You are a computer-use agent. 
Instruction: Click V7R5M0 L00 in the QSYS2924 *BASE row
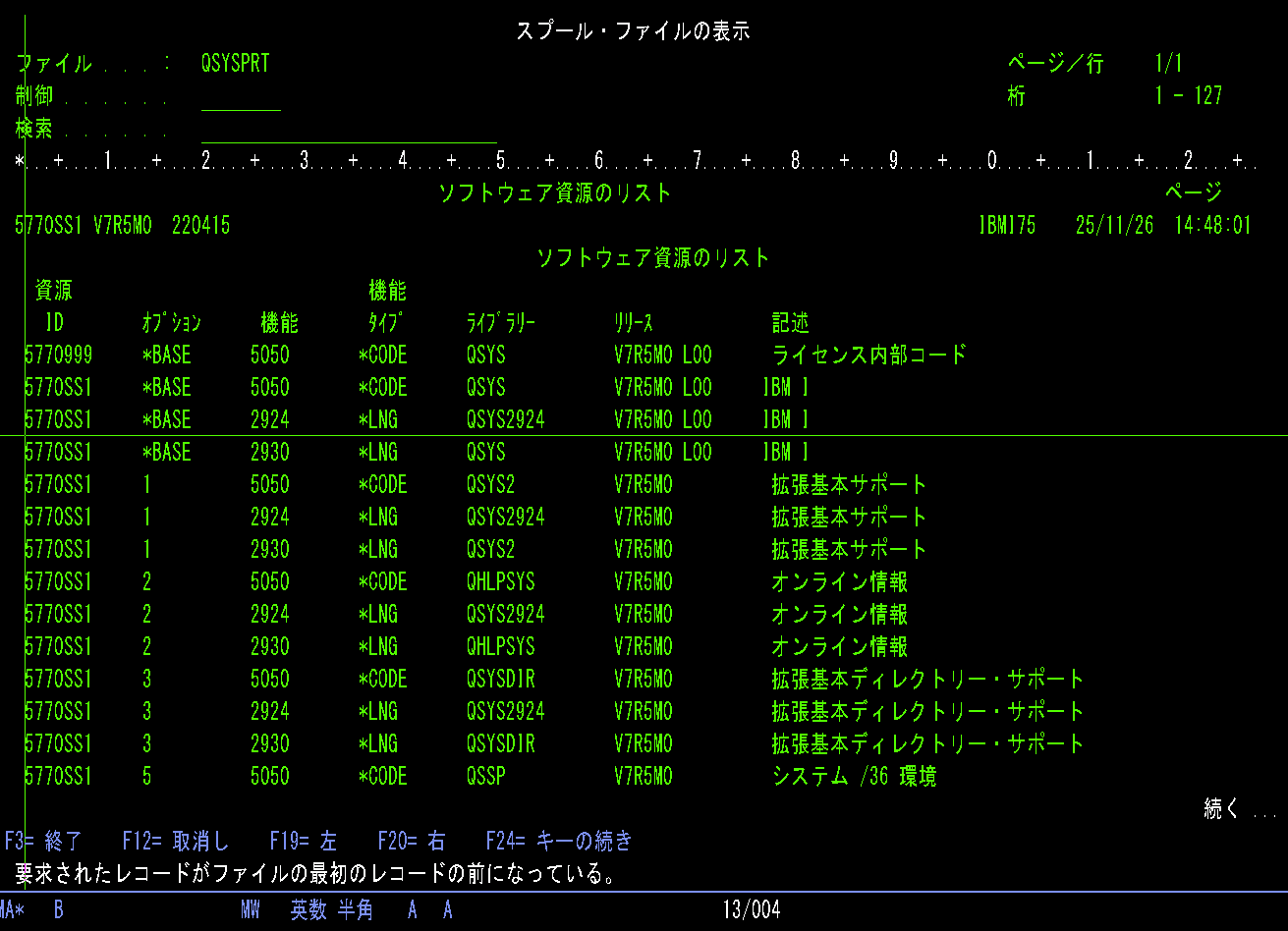[663, 420]
